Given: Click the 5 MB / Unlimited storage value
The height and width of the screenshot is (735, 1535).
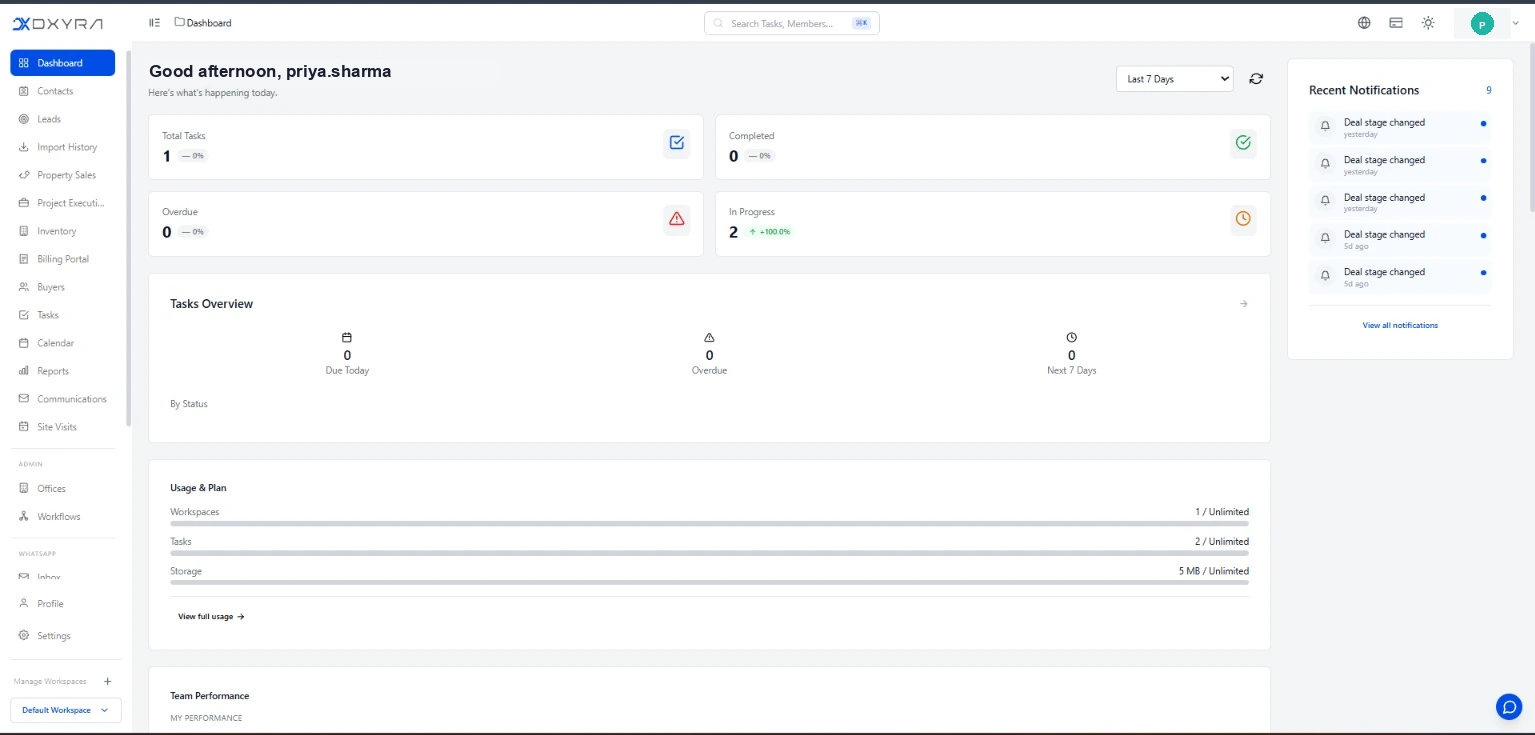Looking at the screenshot, I should point(1214,571).
